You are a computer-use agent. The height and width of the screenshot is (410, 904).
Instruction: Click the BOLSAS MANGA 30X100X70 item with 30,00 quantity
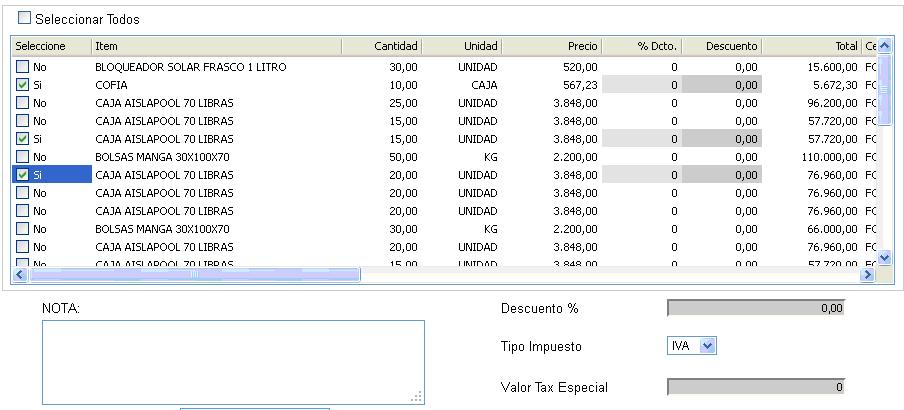(x=162, y=229)
